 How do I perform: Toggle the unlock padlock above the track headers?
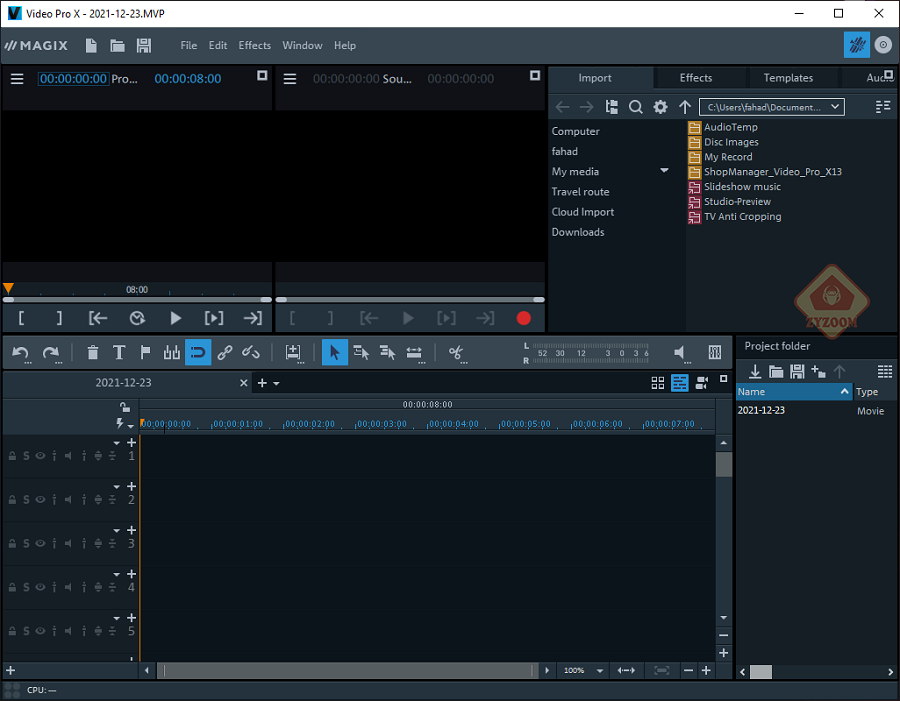tap(125, 407)
